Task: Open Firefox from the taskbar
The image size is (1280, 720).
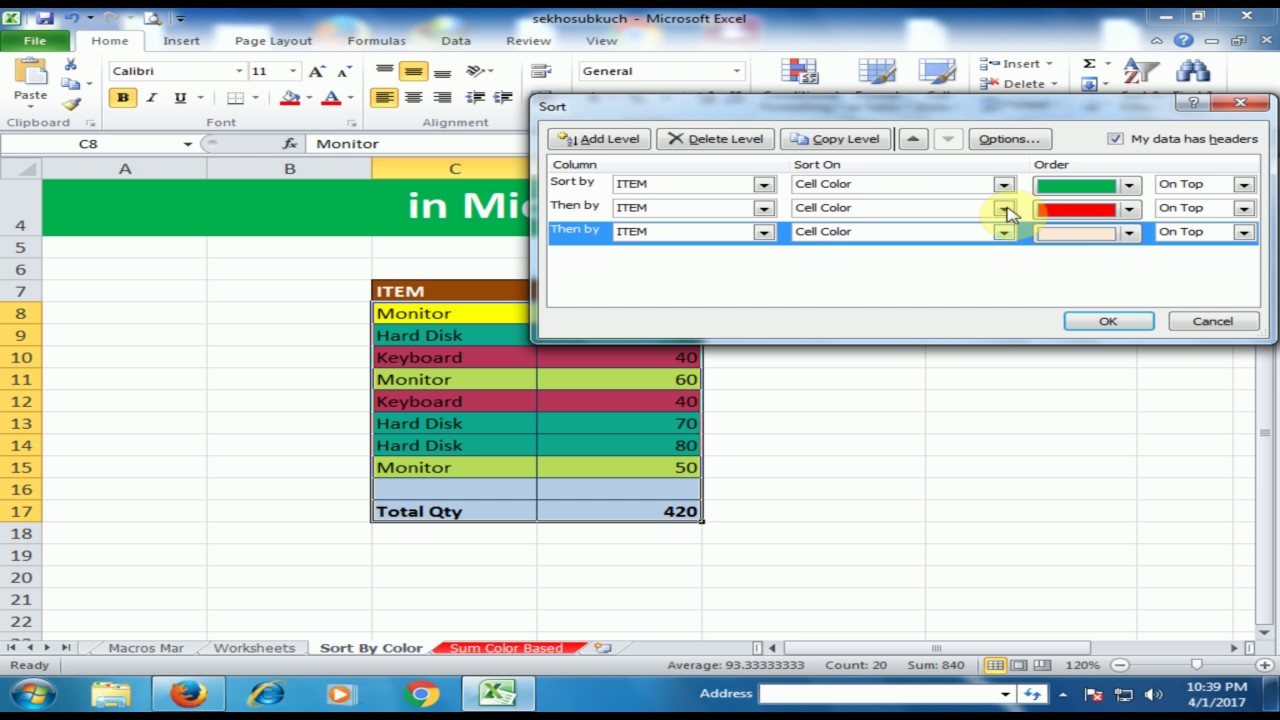Action: (x=187, y=694)
